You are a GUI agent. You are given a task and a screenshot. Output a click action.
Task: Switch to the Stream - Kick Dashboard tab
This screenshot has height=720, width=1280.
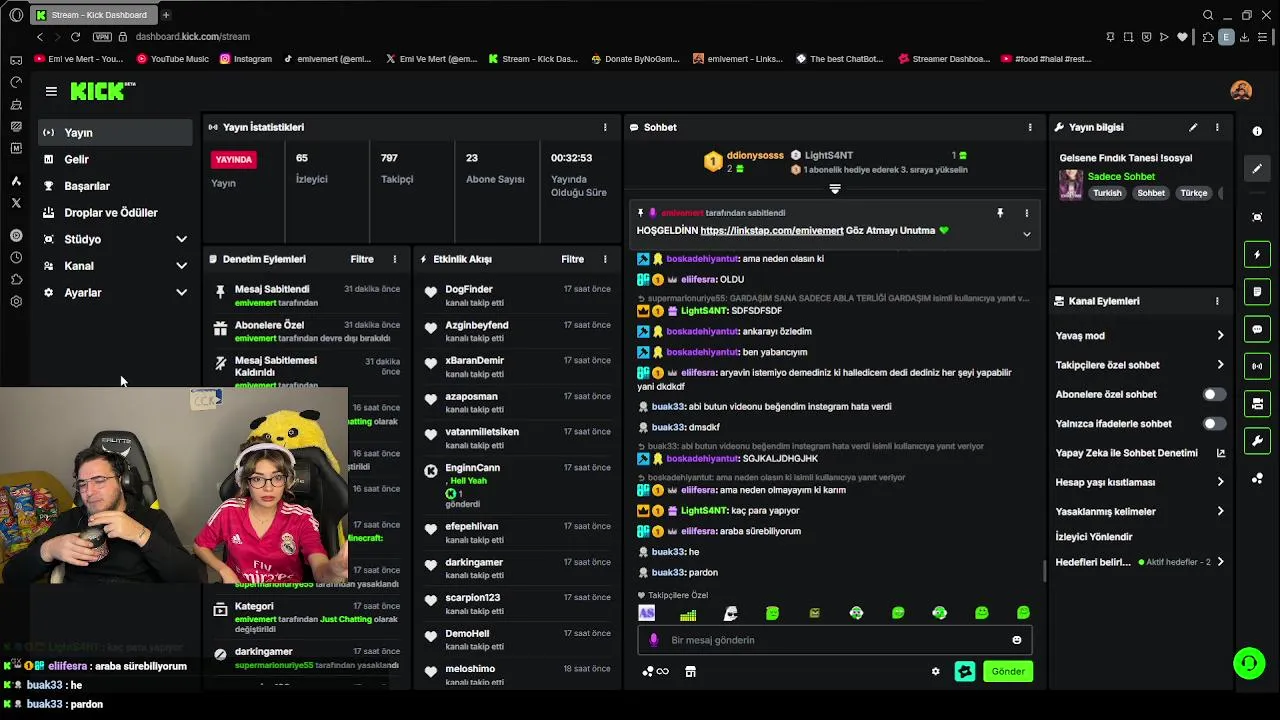click(92, 15)
